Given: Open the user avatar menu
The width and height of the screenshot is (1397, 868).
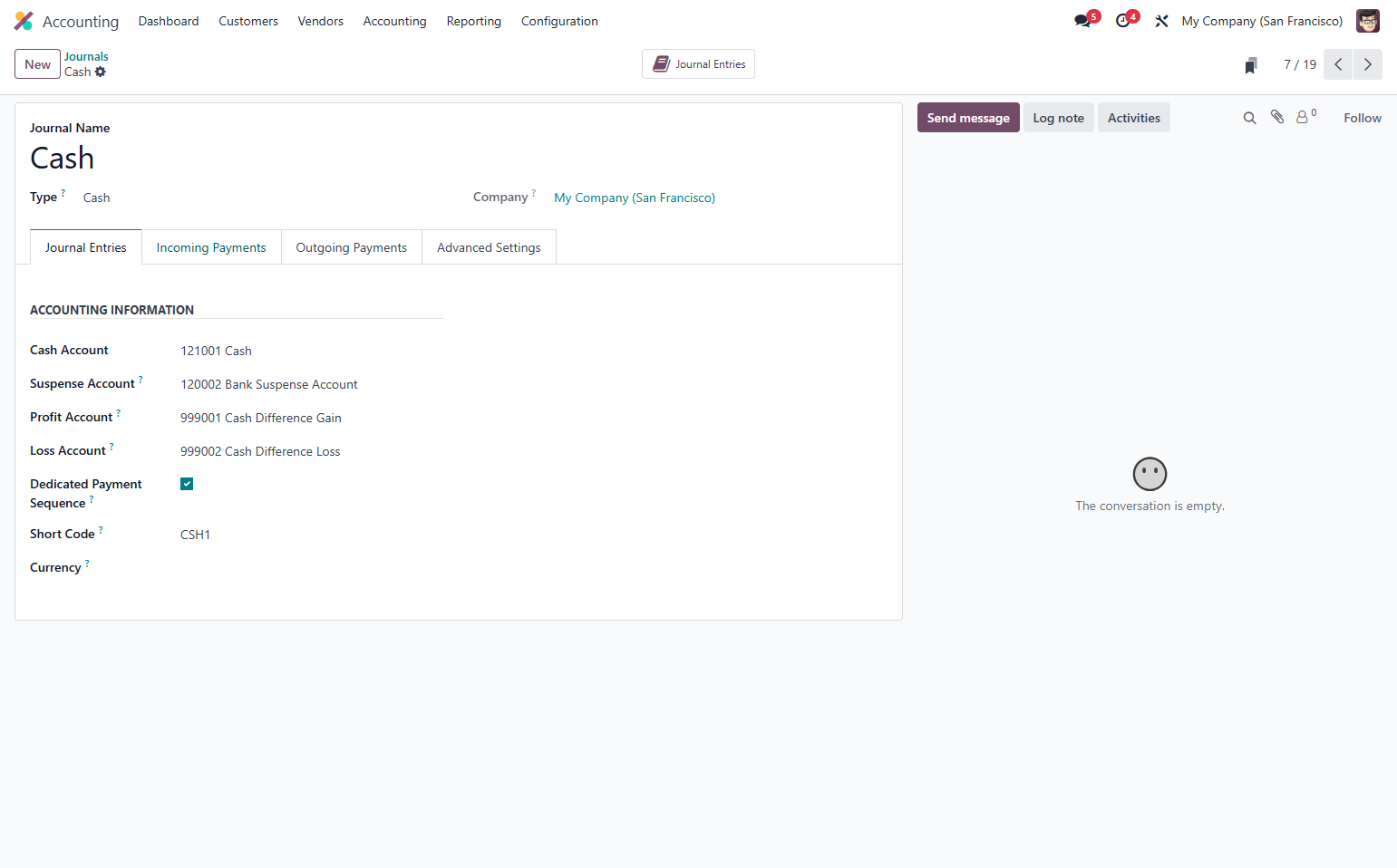Looking at the screenshot, I should click(x=1368, y=21).
